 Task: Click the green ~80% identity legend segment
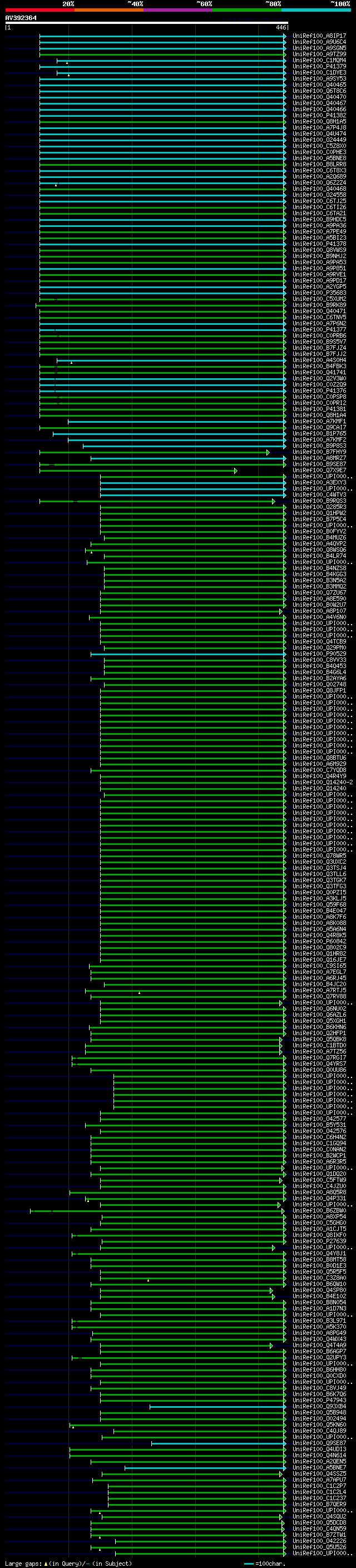[x=247, y=10]
